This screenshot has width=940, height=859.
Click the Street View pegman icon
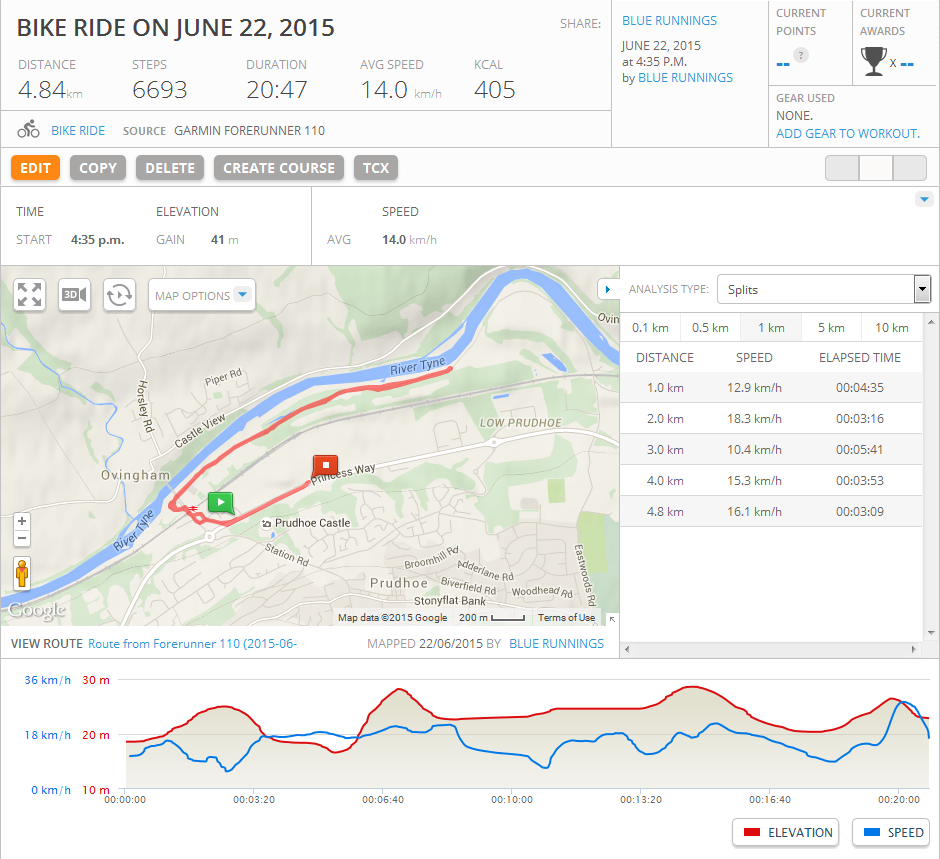coord(22,574)
